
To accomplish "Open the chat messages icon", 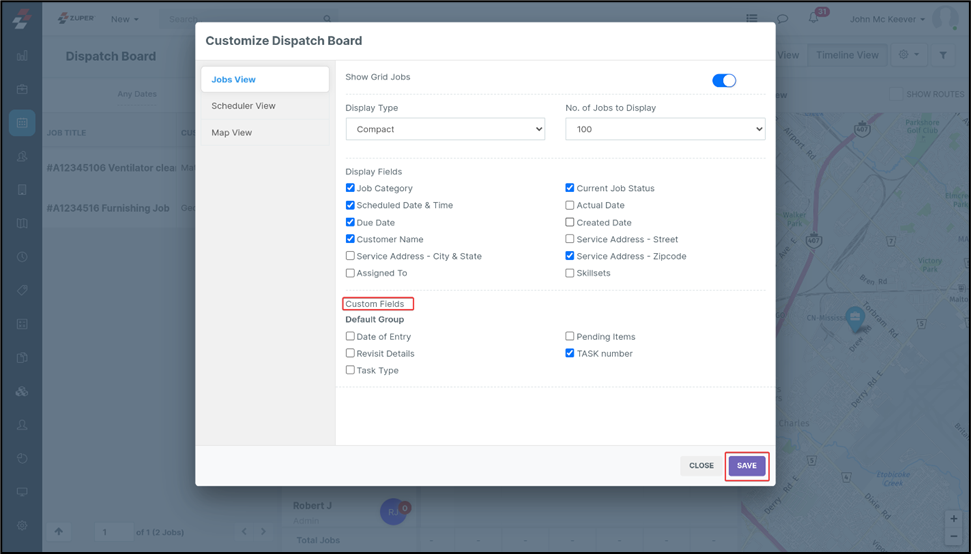I will pyautogui.click(x=782, y=18).
